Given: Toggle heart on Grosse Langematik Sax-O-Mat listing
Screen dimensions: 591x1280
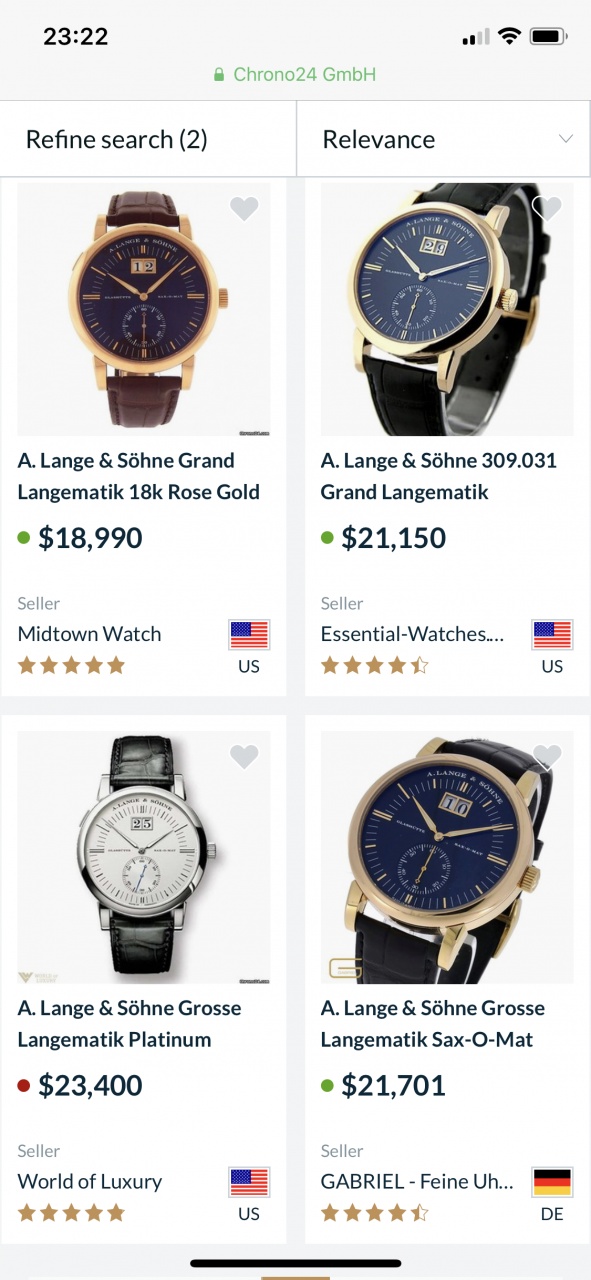Looking at the screenshot, I should pyautogui.click(x=547, y=757).
